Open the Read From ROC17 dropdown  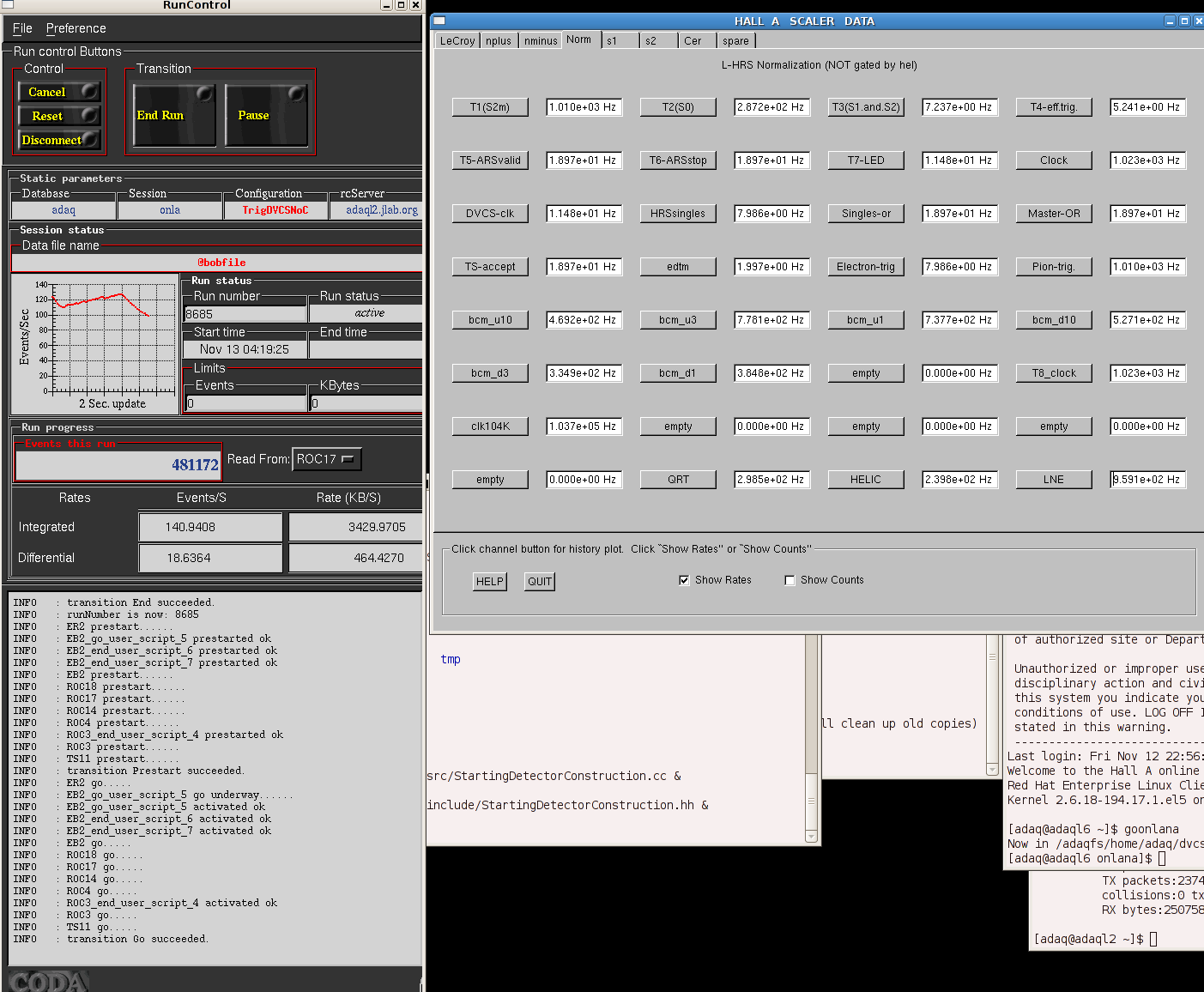(326, 459)
